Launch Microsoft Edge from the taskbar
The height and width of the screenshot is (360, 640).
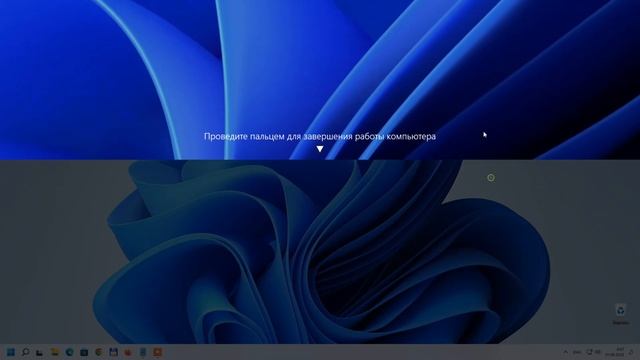(69, 352)
